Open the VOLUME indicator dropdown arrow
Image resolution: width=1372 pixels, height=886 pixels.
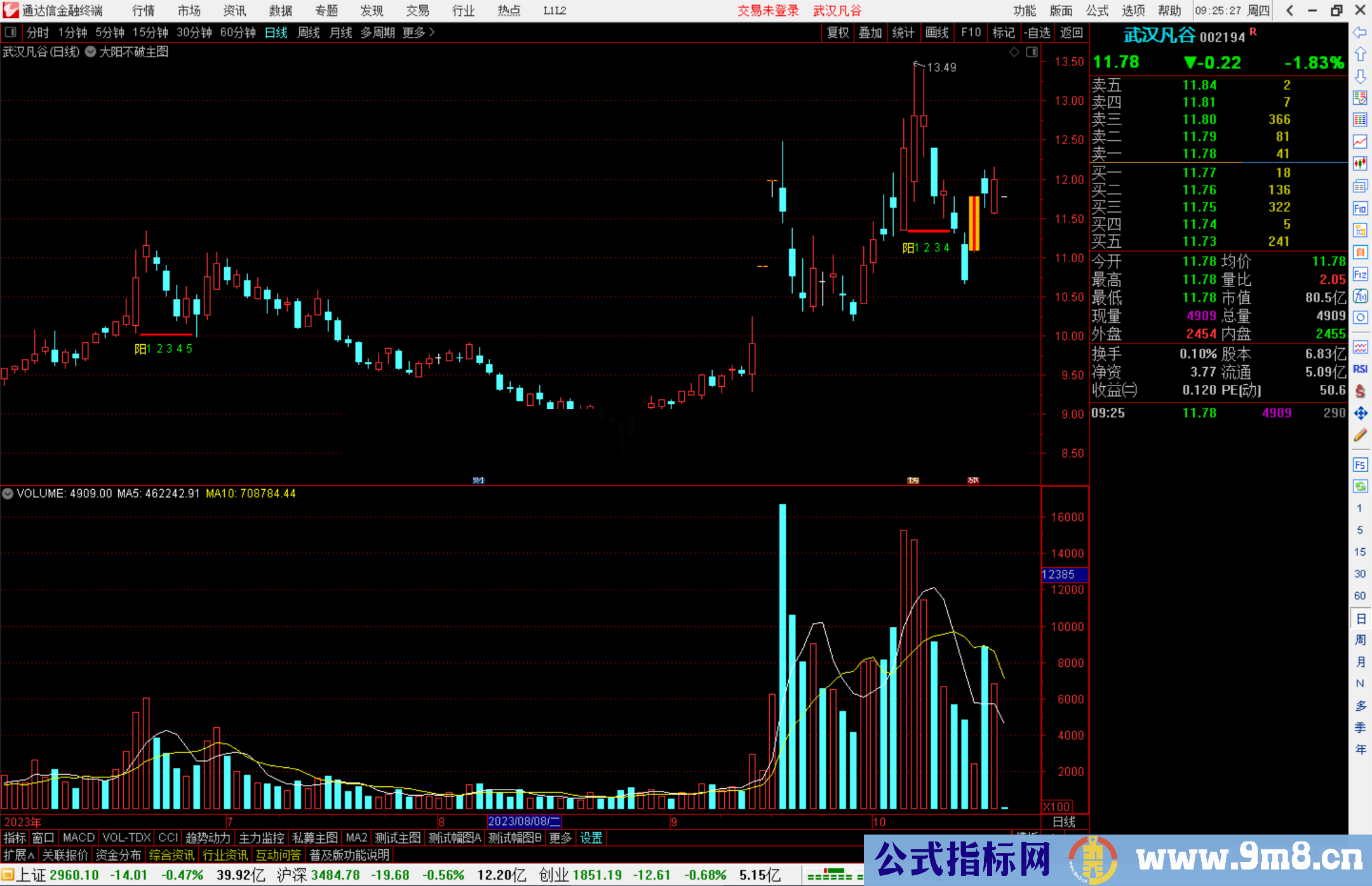[8, 493]
